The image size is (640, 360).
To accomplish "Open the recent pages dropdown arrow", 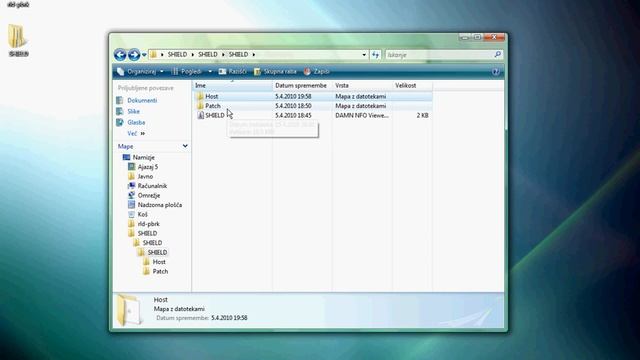I will coord(144,55).
